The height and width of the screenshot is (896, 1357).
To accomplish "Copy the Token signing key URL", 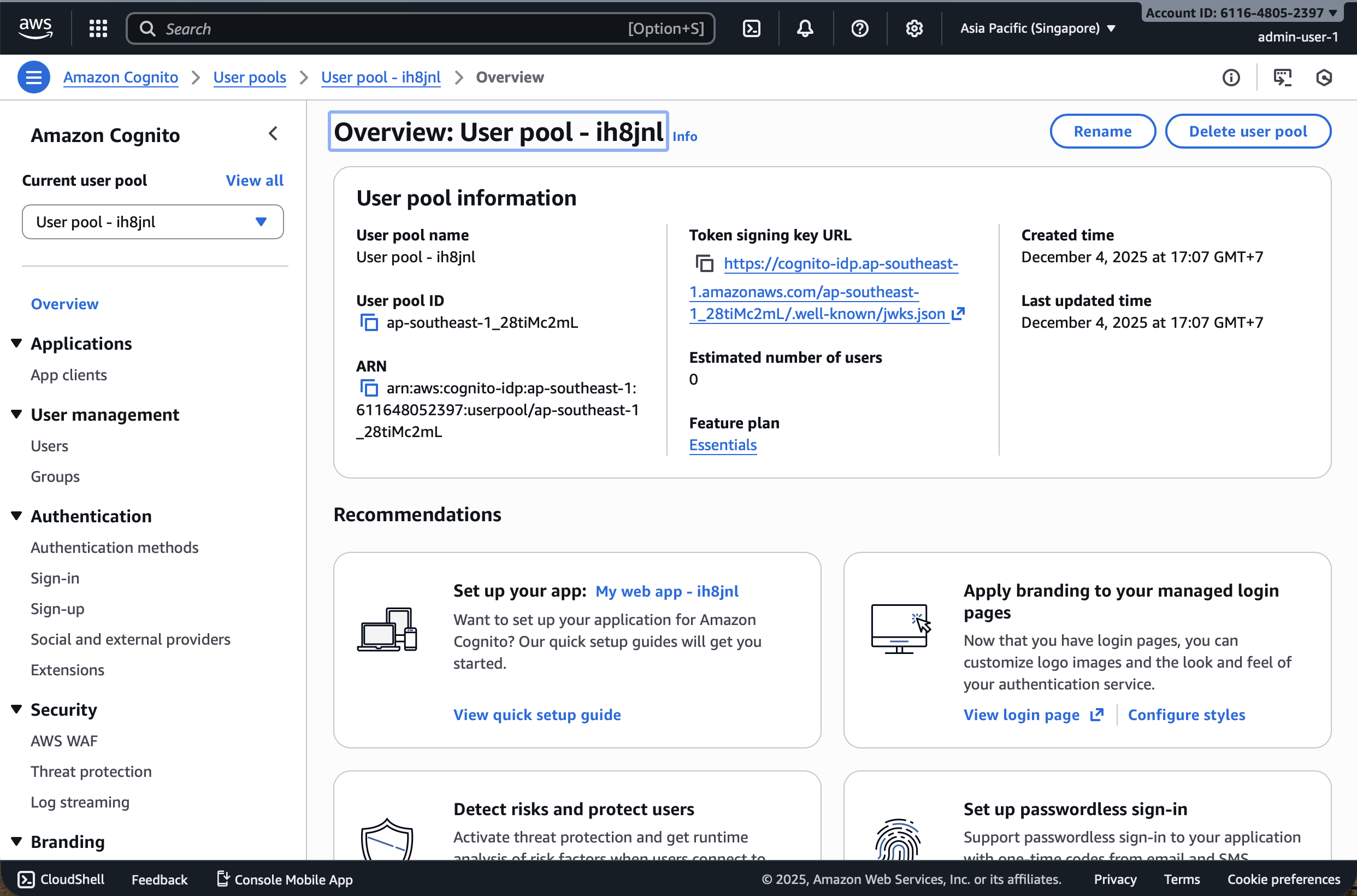I will [x=705, y=263].
